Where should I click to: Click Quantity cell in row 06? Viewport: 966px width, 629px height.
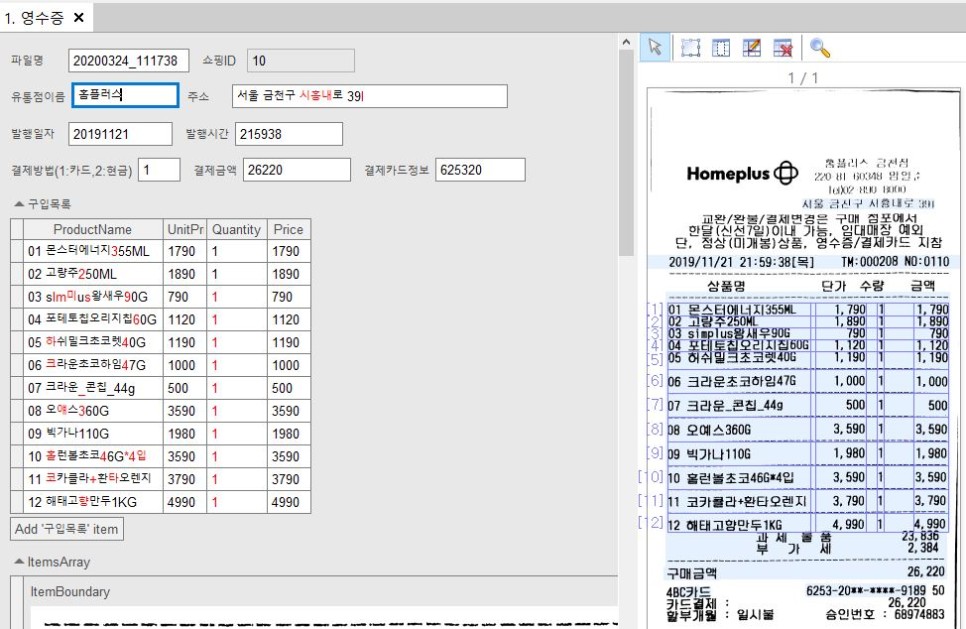click(237, 365)
